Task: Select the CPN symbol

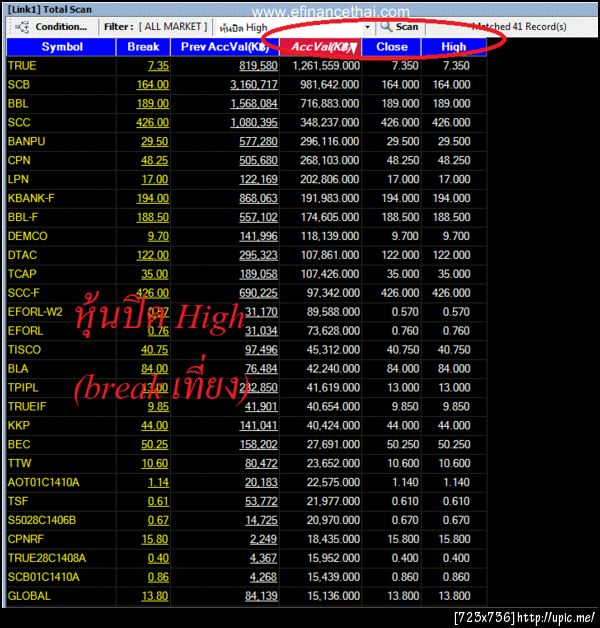Action: [x=19, y=160]
